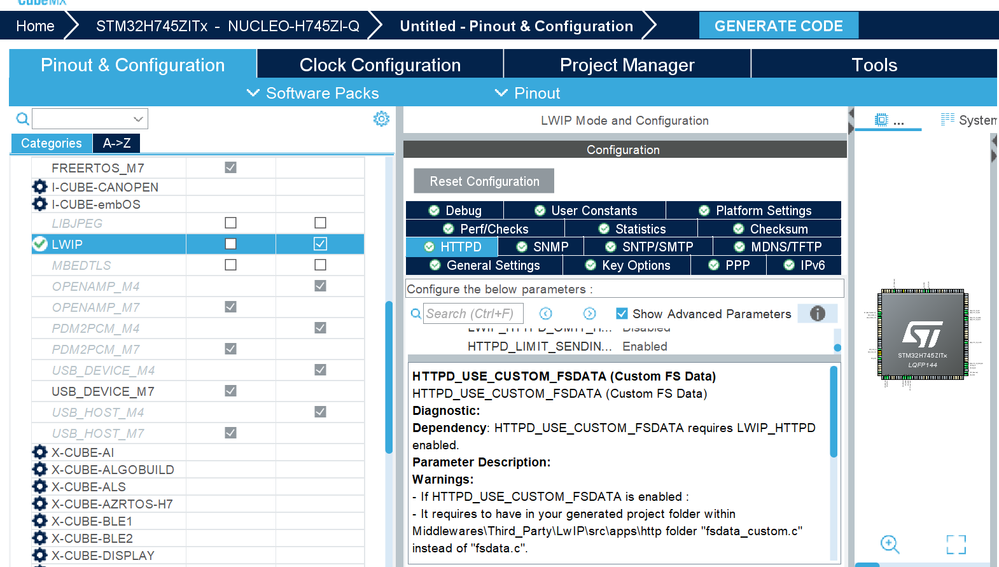Viewport: 999px width, 567px height.
Task: Enable LWIP in the first core column
Action: pyautogui.click(x=231, y=244)
